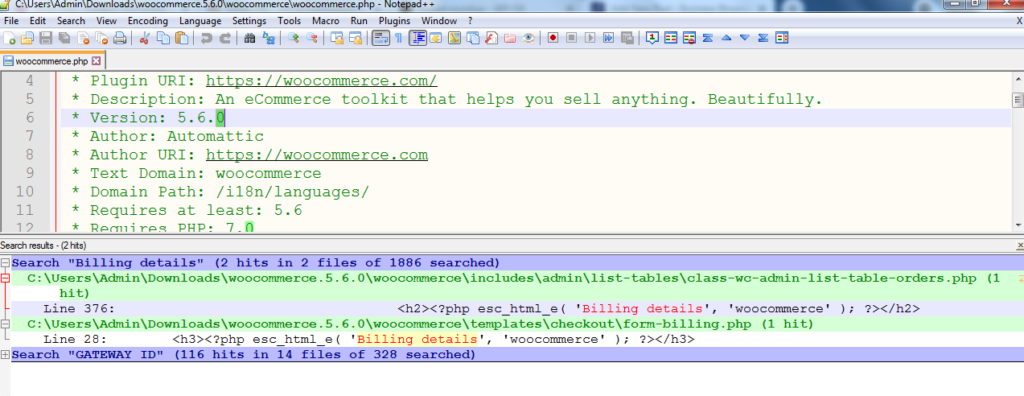Click the Save file floppy icon
The height and width of the screenshot is (396, 1024).
(x=46, y=38)
